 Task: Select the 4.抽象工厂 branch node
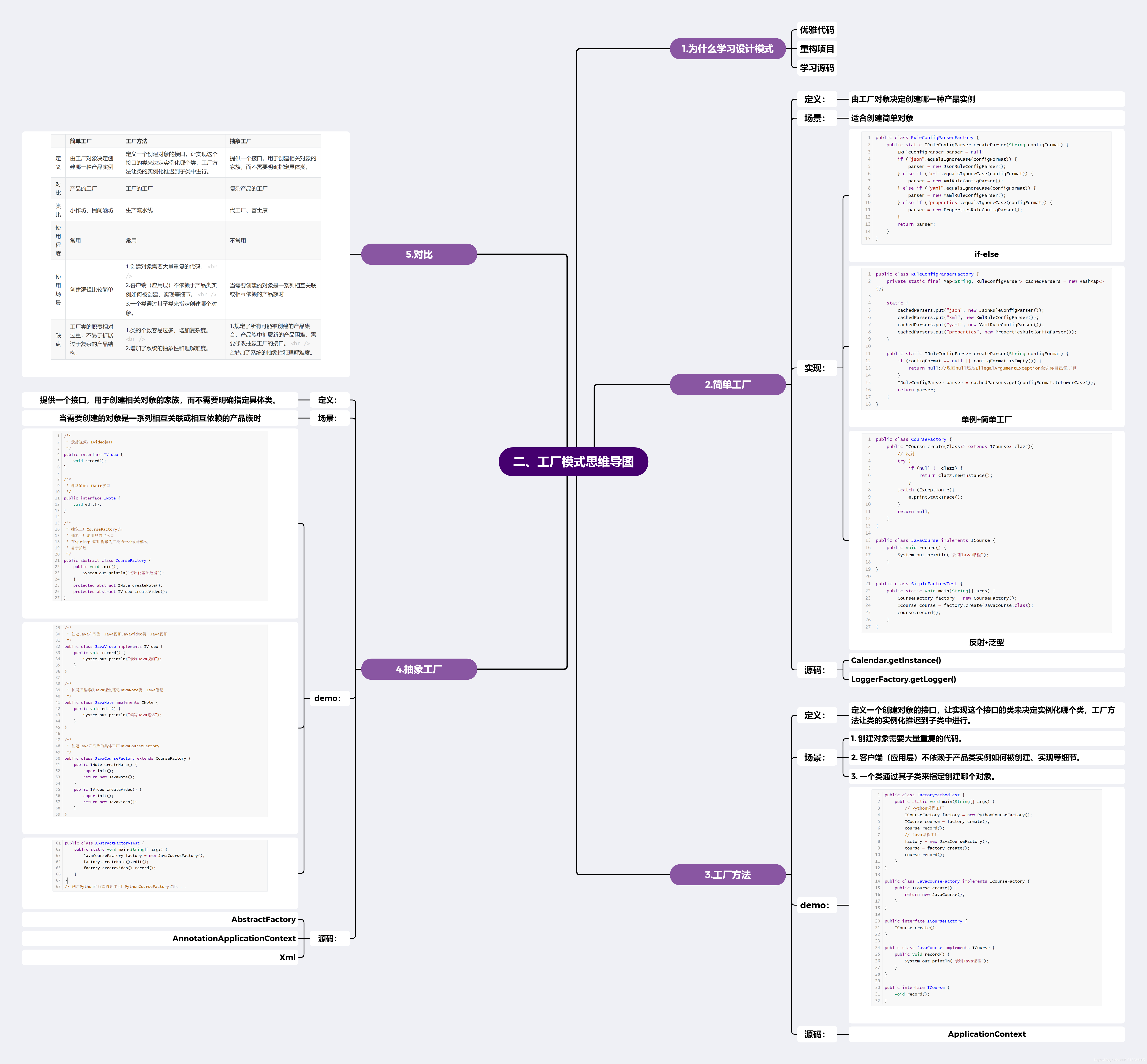[419, 669]
